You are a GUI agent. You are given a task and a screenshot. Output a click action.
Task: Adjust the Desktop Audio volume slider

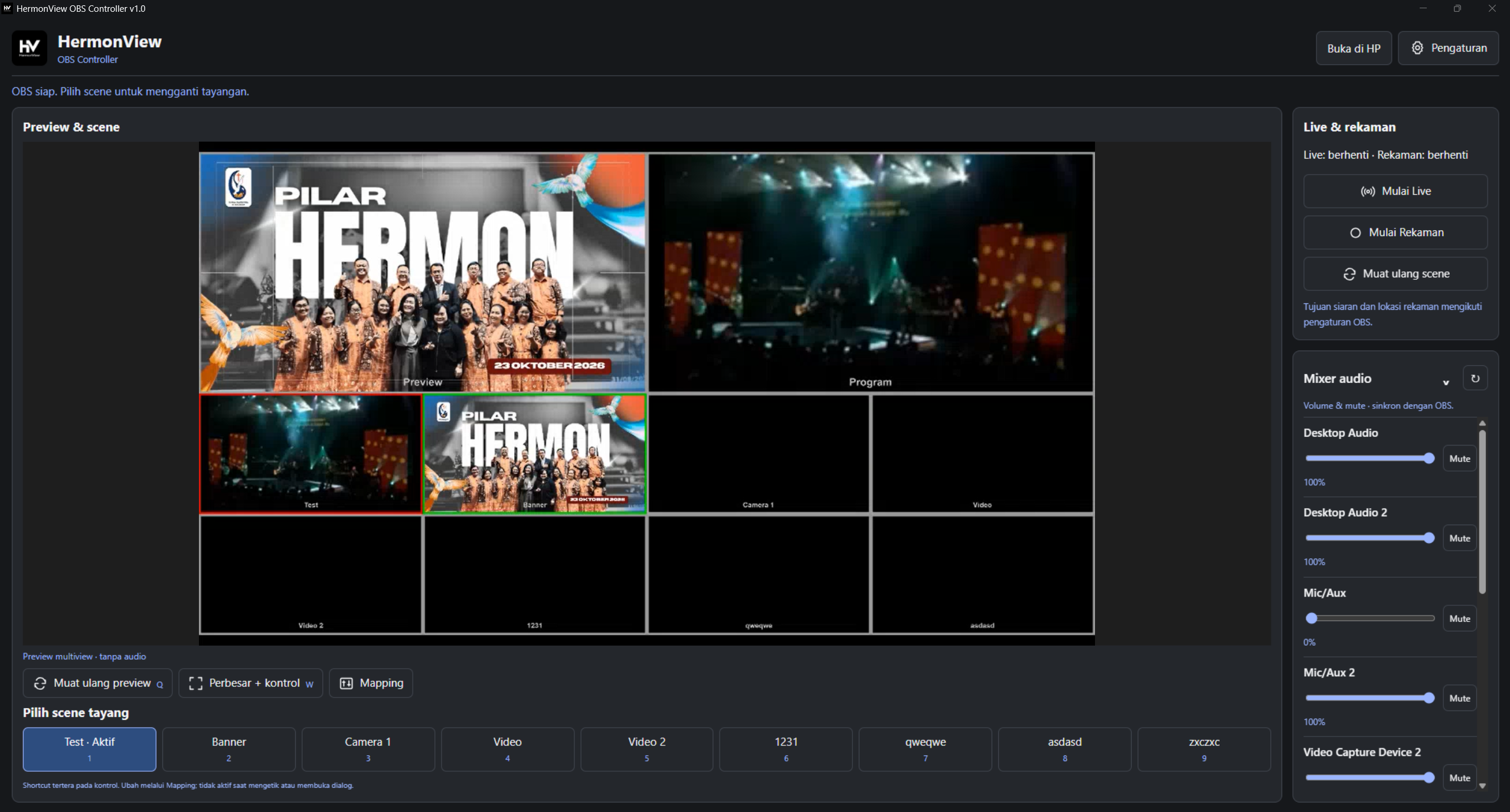(1370, 459)
